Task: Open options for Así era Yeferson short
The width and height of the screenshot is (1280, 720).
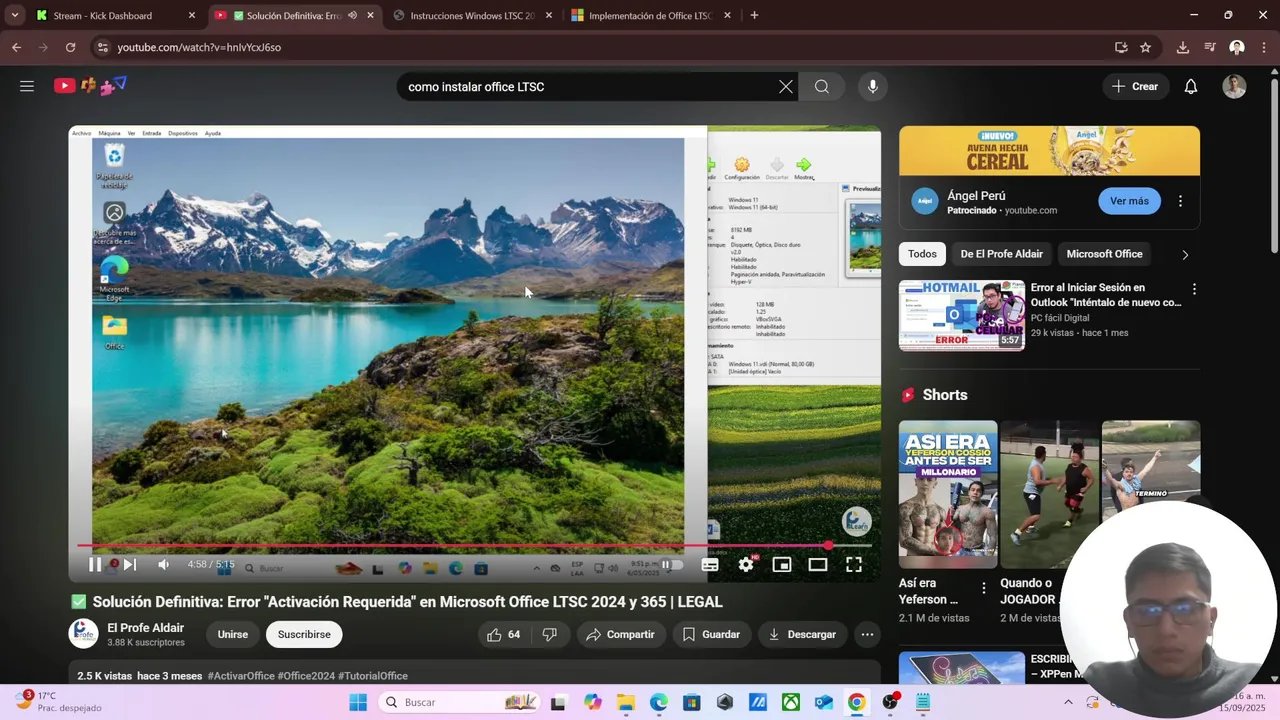Action: (x=984, y=589)
